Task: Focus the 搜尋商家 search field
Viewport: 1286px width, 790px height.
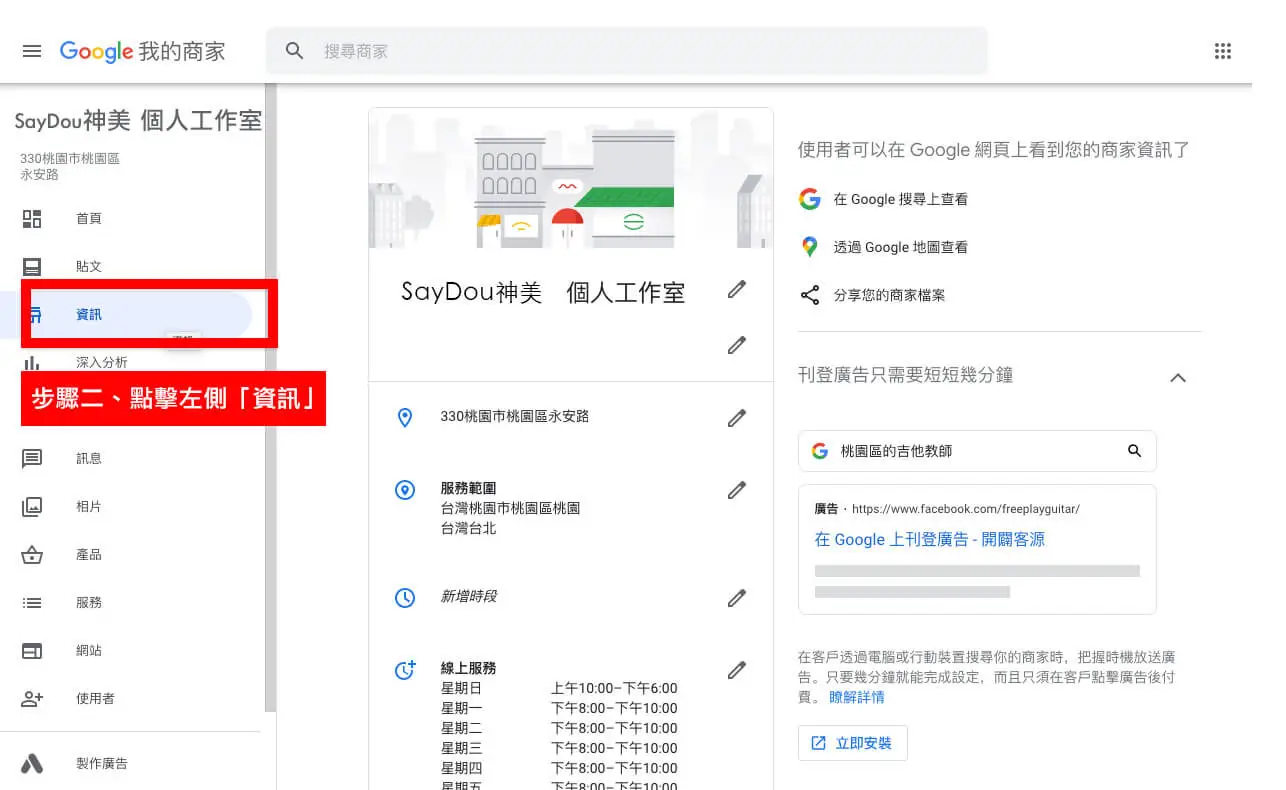Action: 627,51
